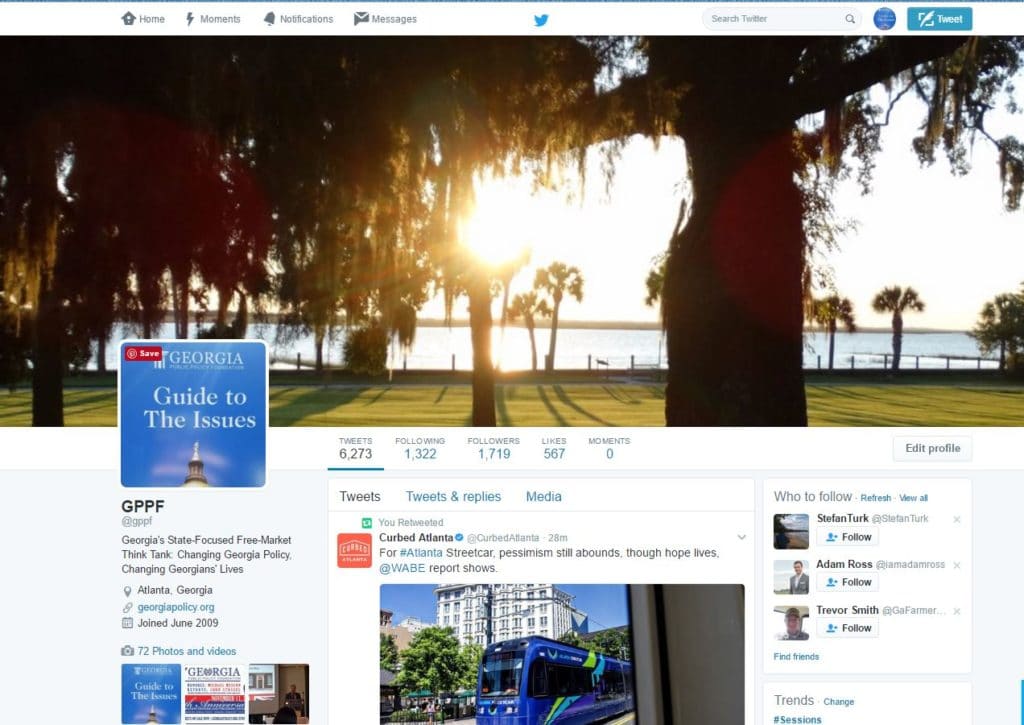
Task: Click the Twitter bird logo
Action: (x=541, y=19)
